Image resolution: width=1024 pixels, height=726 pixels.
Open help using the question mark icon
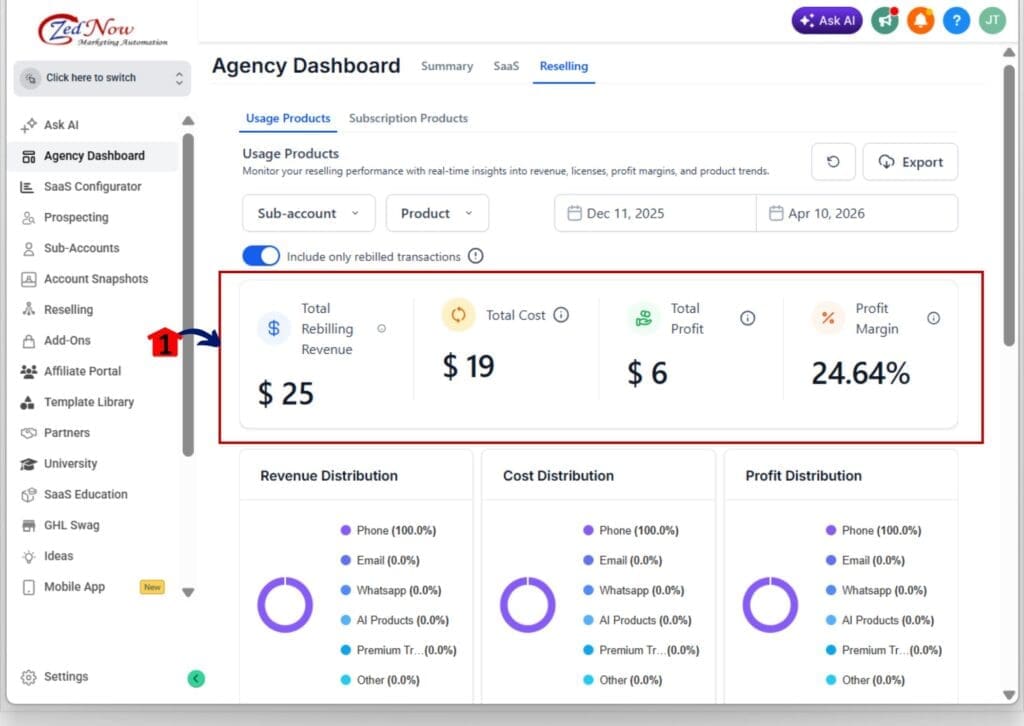click(956, 20)
